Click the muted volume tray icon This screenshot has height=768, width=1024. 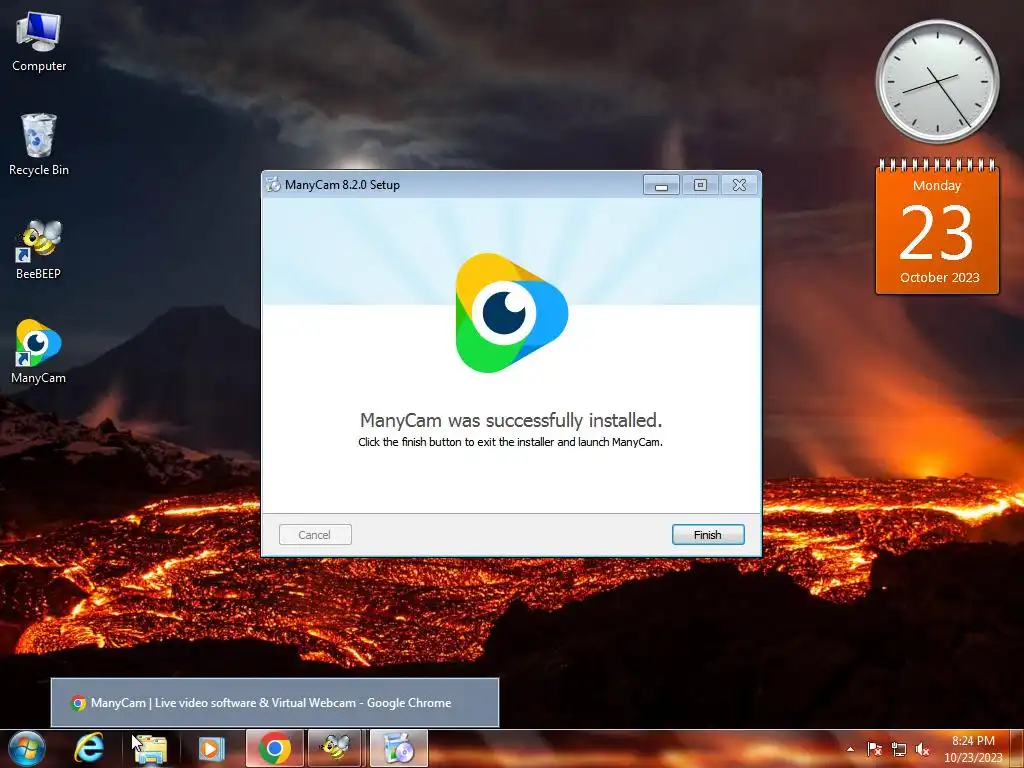[x=922, y=749]
